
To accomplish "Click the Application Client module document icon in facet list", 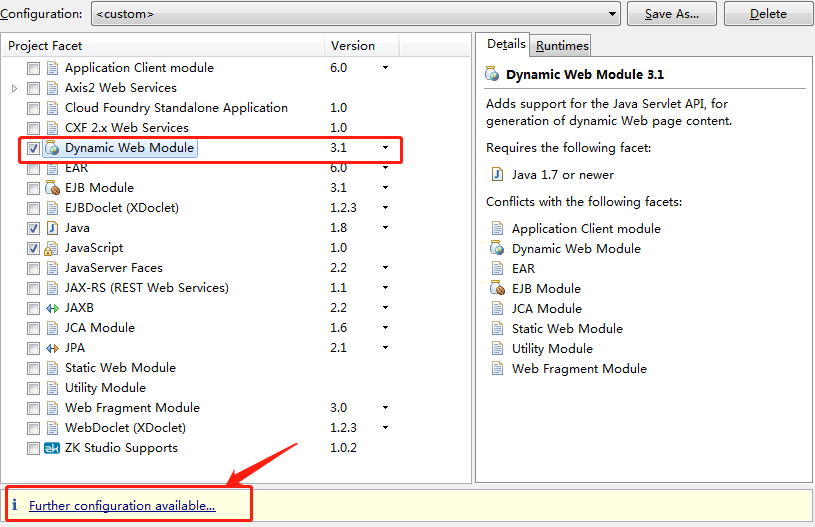I will pyautogui.click(x=52, y=68).
